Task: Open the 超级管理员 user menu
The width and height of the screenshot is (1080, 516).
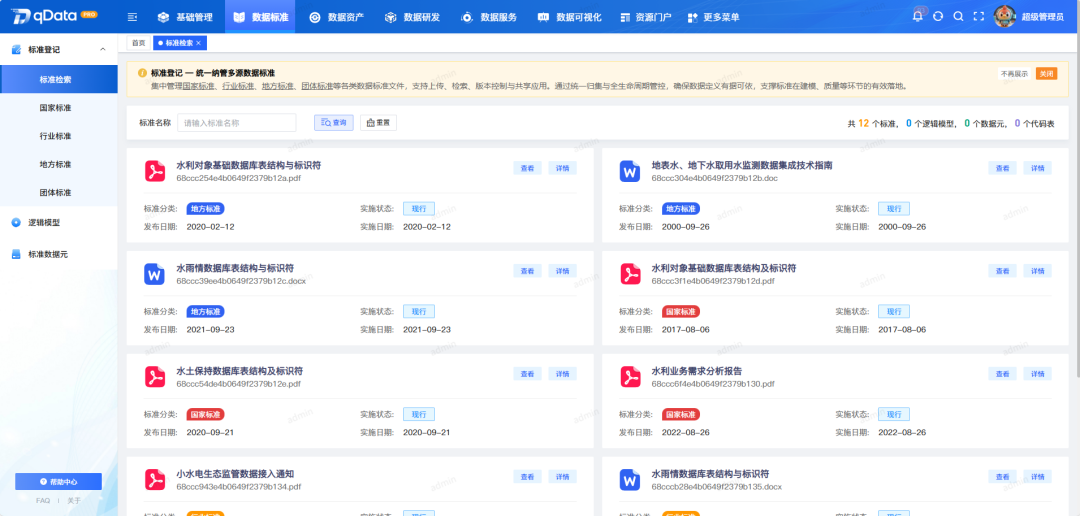Action: [1042, 17]
